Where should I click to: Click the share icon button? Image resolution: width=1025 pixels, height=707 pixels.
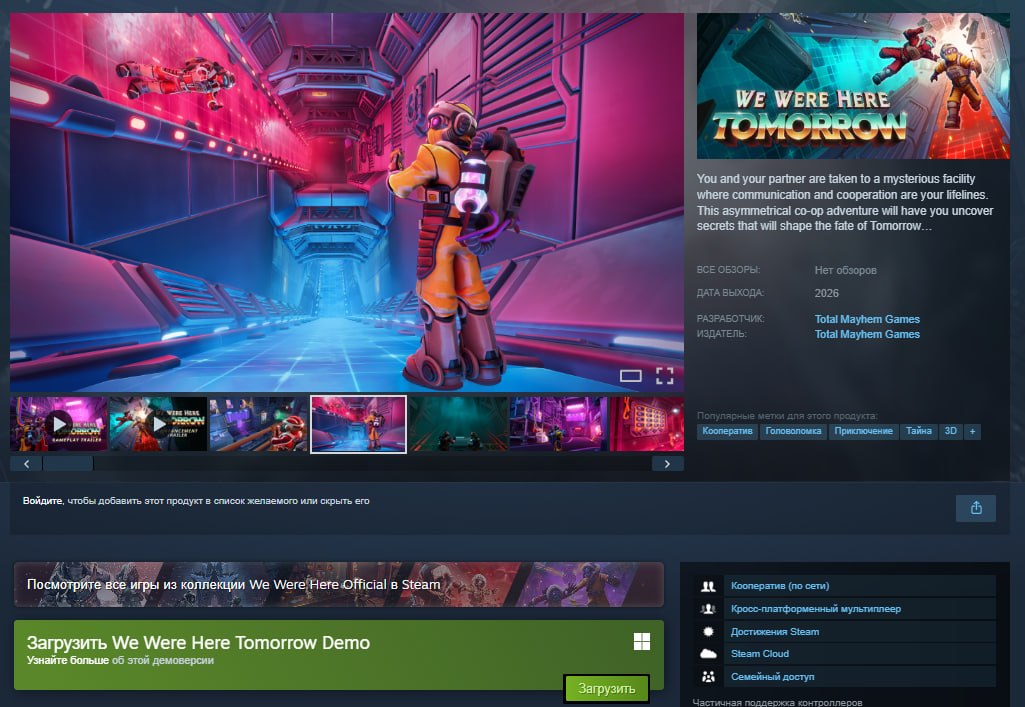click(975, 508)
